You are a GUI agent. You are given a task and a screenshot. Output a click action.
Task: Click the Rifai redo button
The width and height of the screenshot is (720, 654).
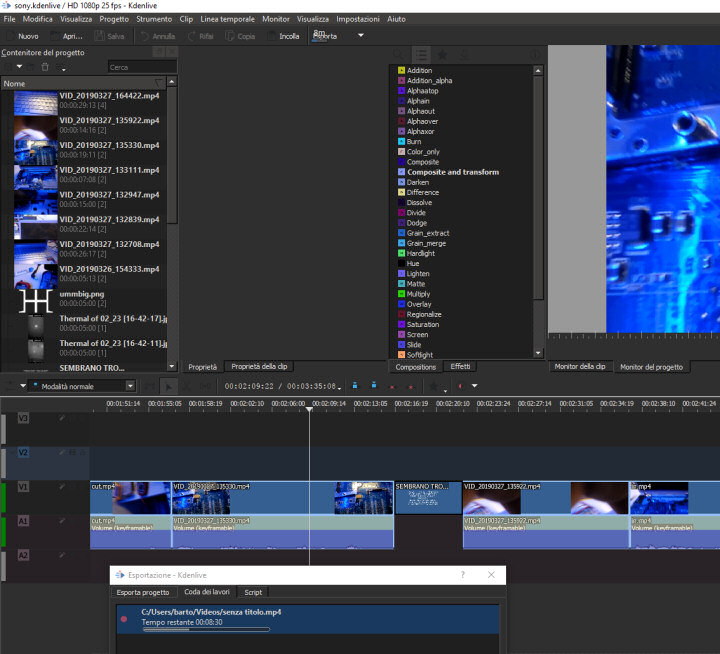coord(201,36)
